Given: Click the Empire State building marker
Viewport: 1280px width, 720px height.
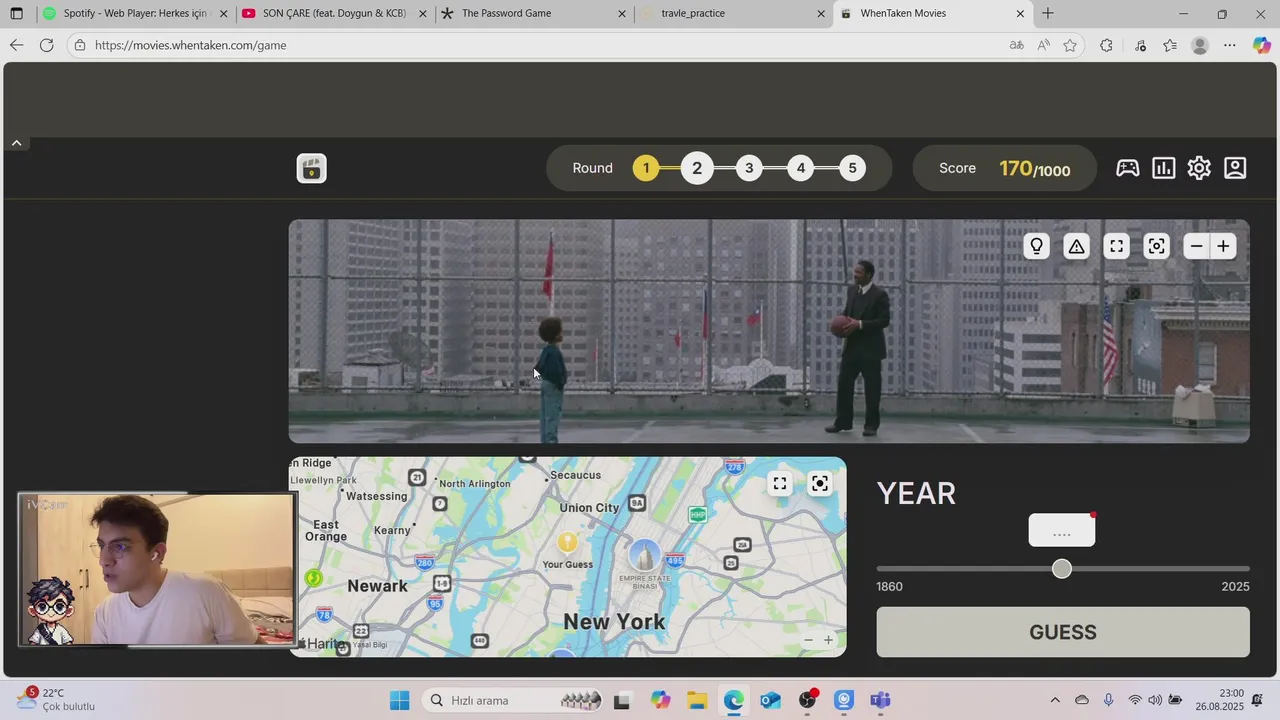Looking at the screenshot, I should [x=644, y=556].
